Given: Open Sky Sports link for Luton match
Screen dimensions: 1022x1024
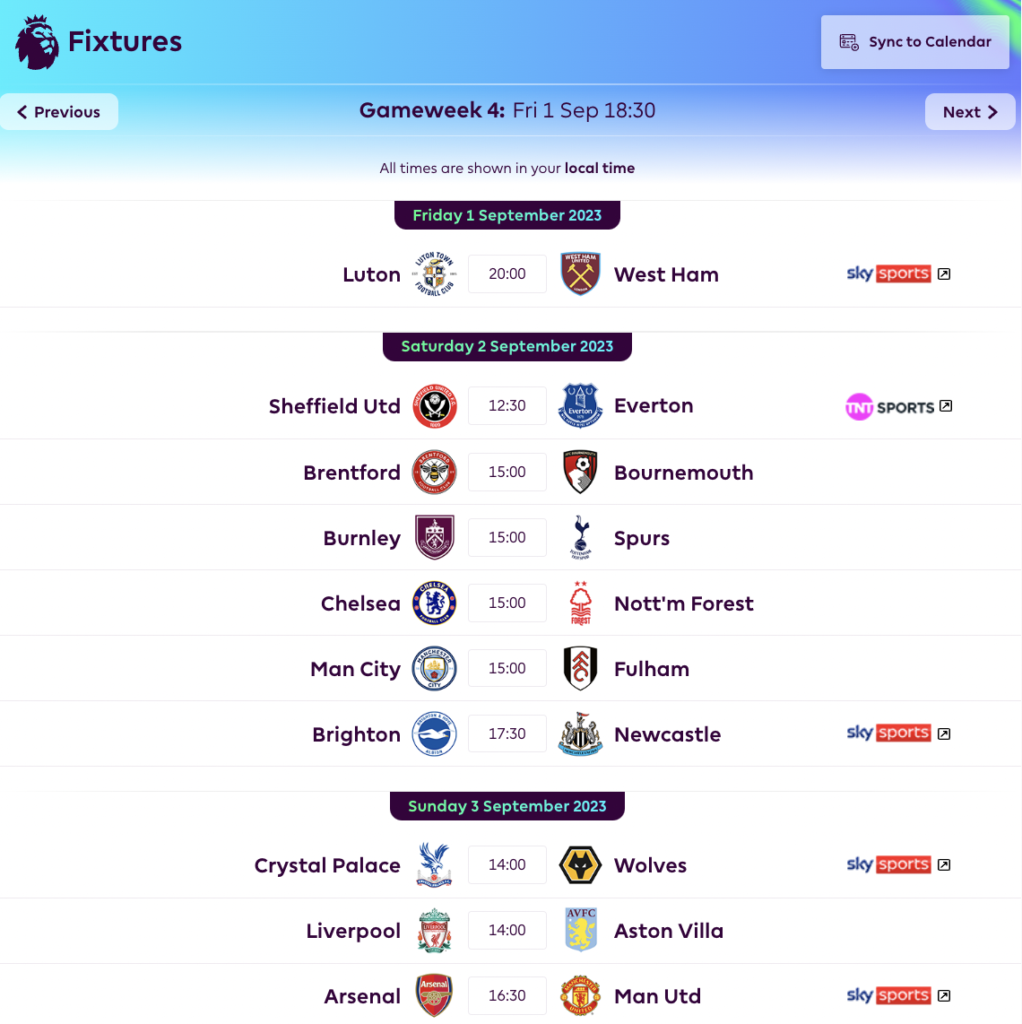Looking at the screenshot, I should (898, 274).
